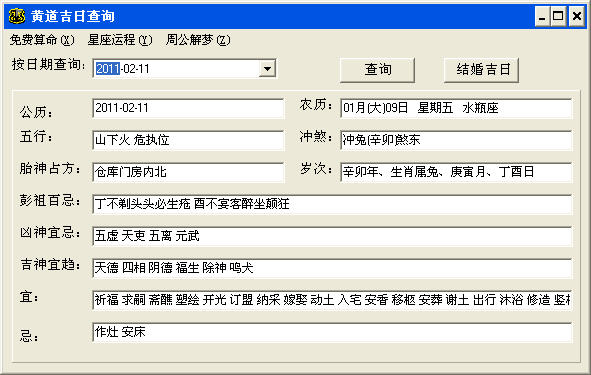Click the 查询 button
The height and width of the screenshot is (375, 591).
point(377,70)
